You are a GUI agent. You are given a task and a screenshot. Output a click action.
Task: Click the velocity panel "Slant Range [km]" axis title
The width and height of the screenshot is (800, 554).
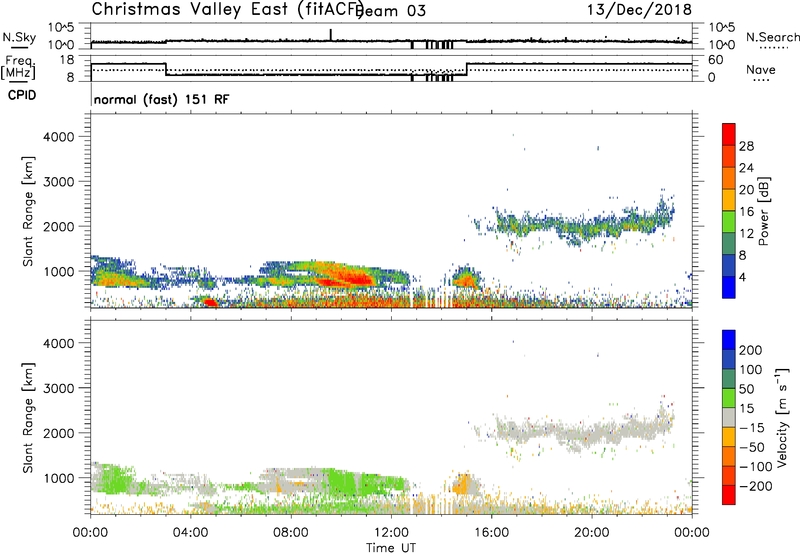click(x=28, y=418)
